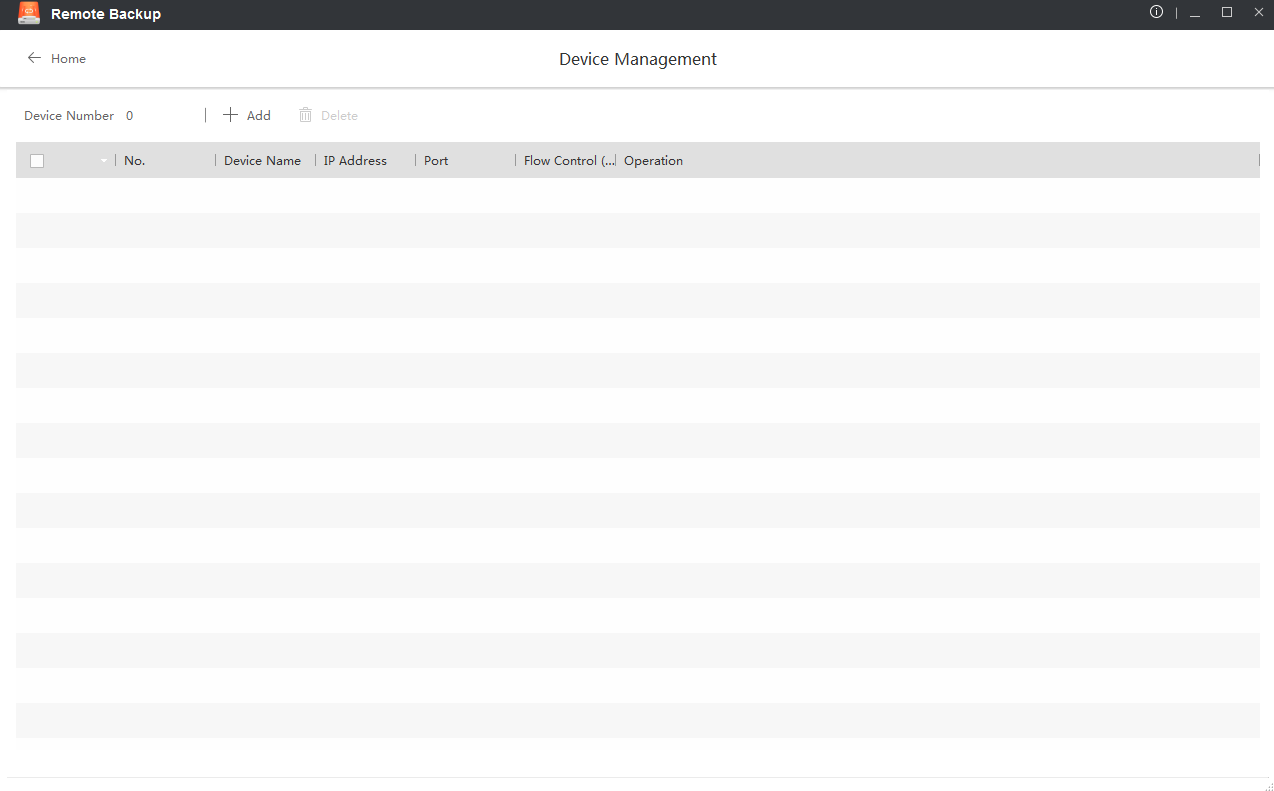Click the back arrow icon beside Home
The image size is (1274, 791).
pyautogui.click(x=34, y=58)
